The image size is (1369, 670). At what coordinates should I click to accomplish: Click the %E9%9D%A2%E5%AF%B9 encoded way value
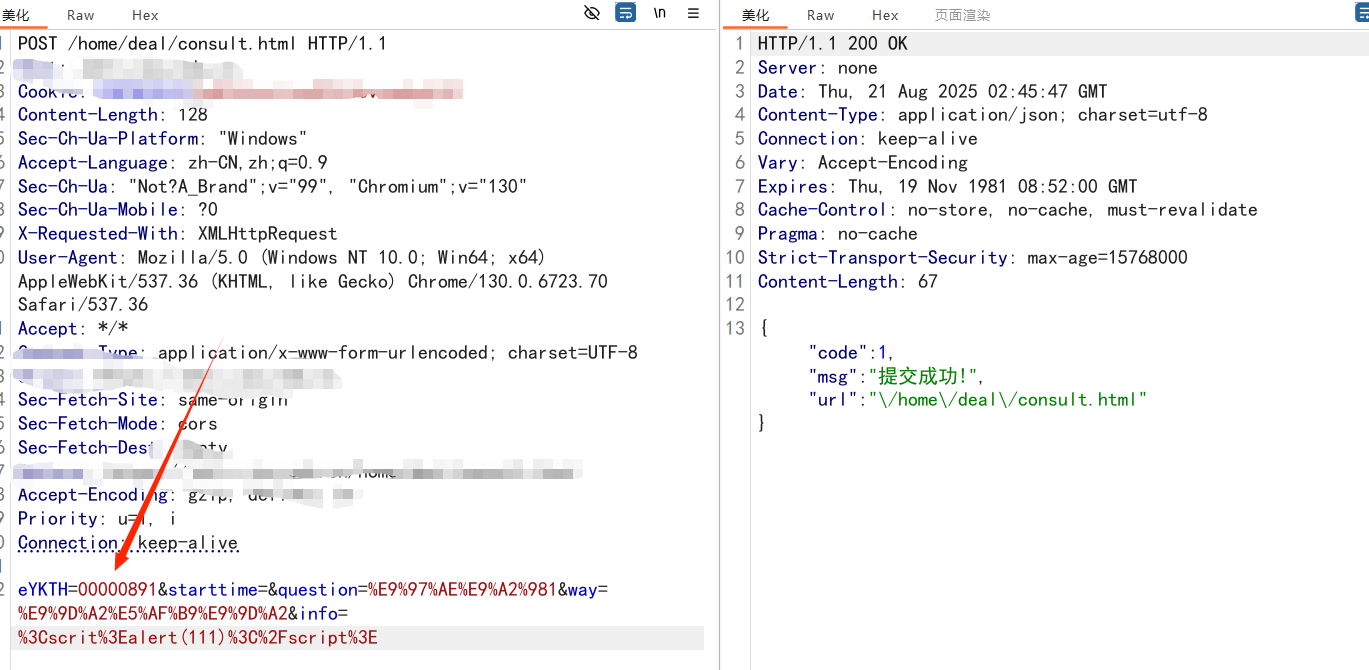tap(153, 614)
